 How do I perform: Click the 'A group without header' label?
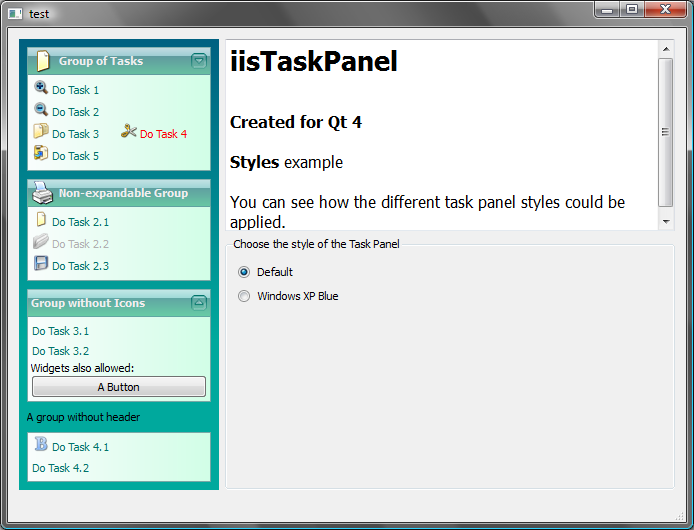(x=83, y=417)
